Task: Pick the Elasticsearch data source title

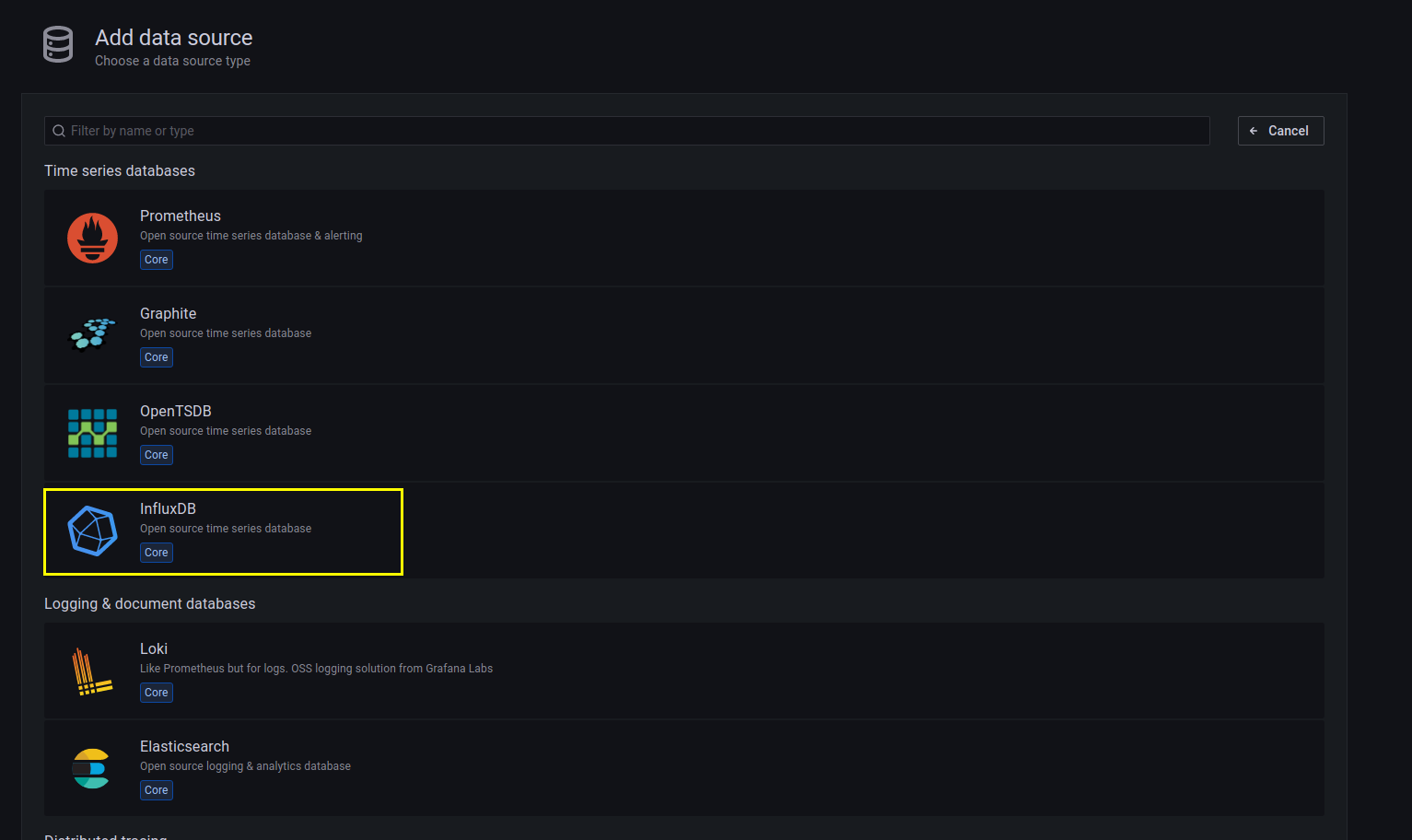Action: [184, 746]
